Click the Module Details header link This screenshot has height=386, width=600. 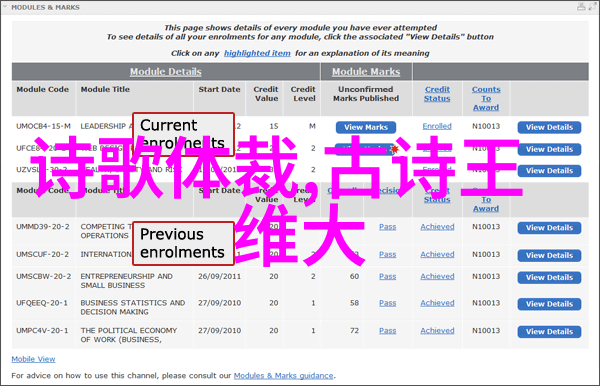click(165, 72)
